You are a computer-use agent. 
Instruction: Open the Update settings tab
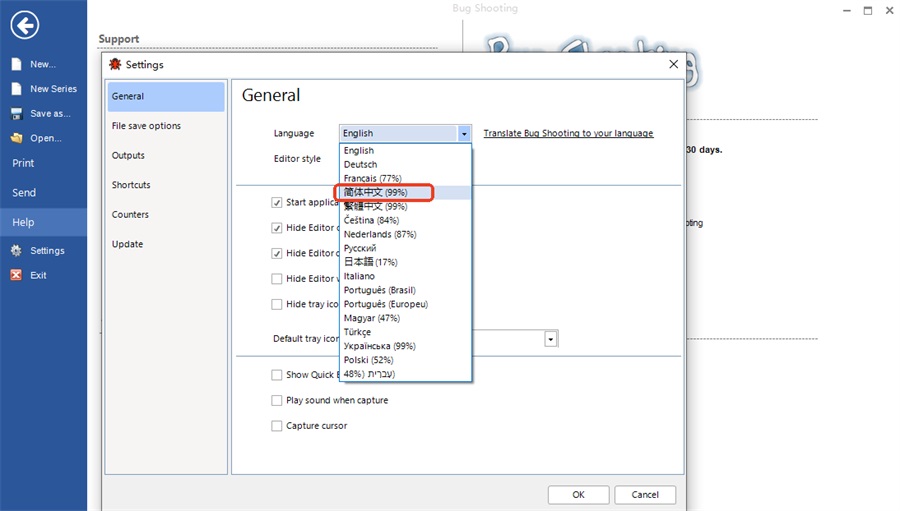[x=166, y=244]
